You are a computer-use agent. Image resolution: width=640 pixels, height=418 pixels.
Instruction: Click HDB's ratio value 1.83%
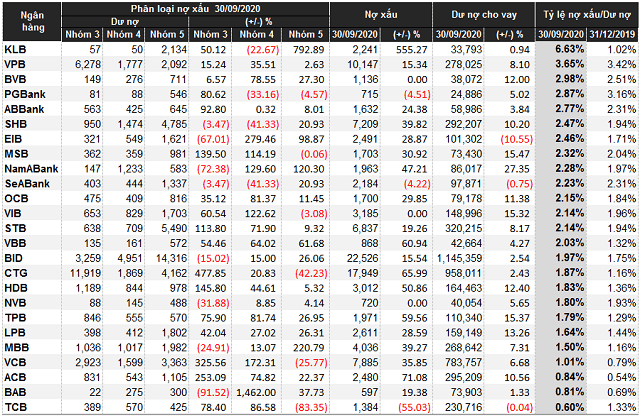[569, 288]
